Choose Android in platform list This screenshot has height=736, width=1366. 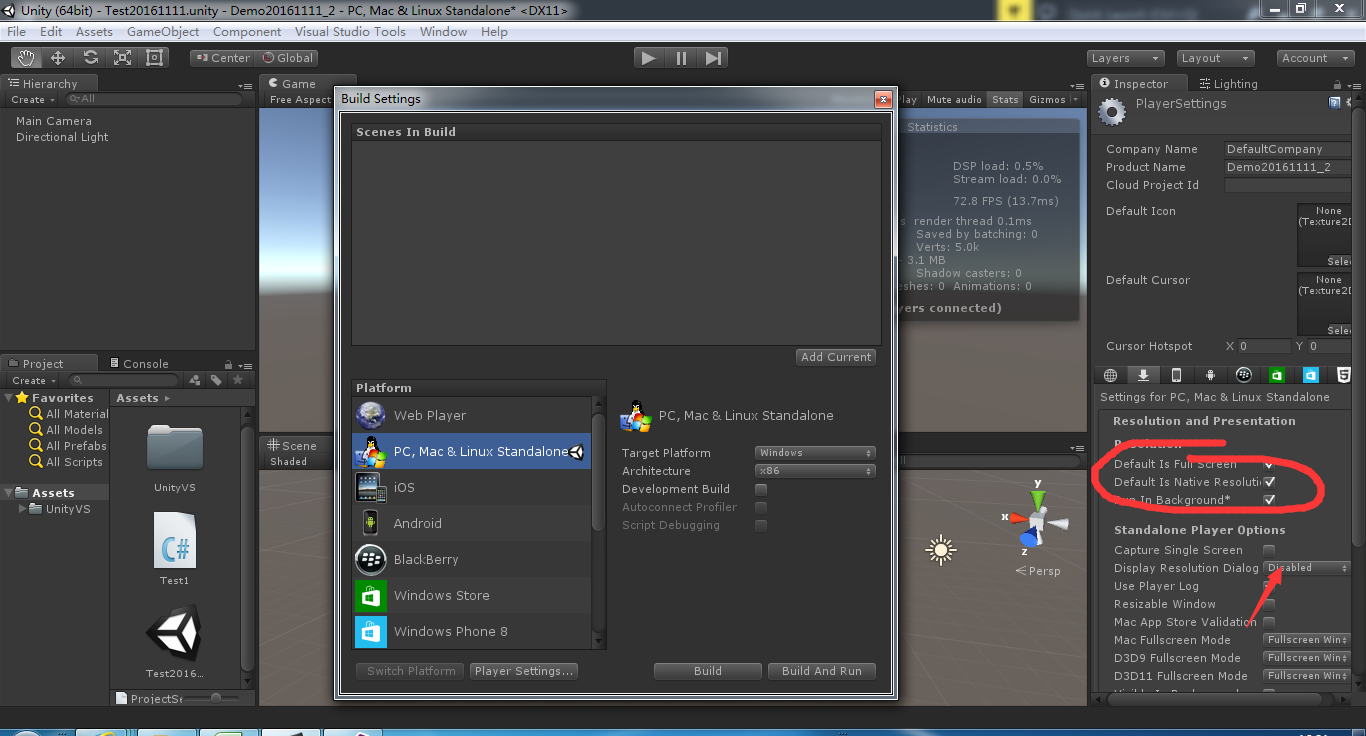coord(472,523)
